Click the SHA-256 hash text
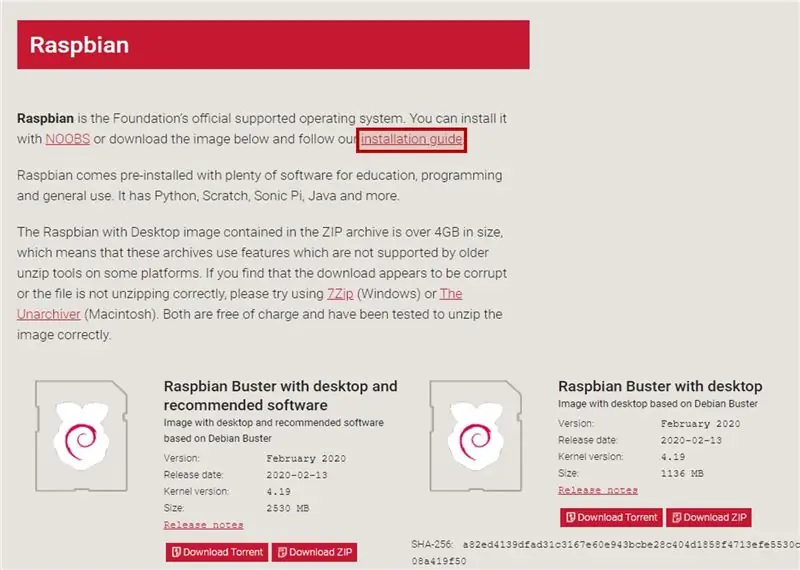The width and height of the screenshot is (800, 570). [x=606, y=553]
